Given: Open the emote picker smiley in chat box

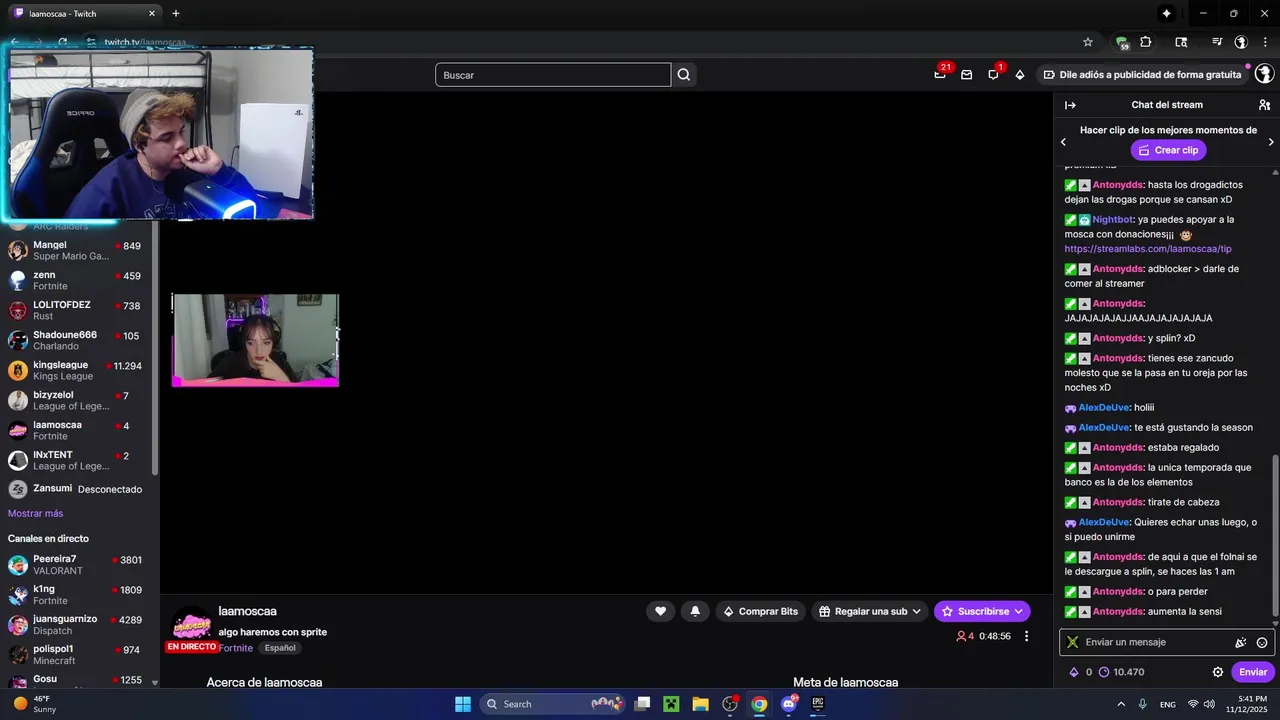Looking at the screenshot, I should 1262,643.
